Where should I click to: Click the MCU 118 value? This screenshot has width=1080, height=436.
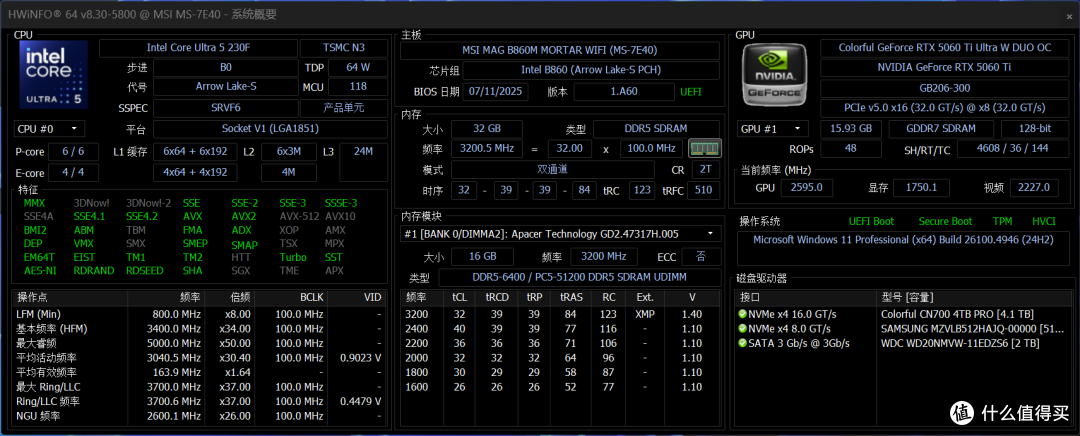[358, 87]
